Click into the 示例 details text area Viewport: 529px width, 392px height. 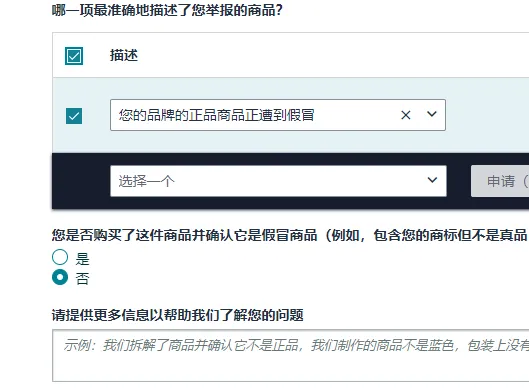coord(290,356)
